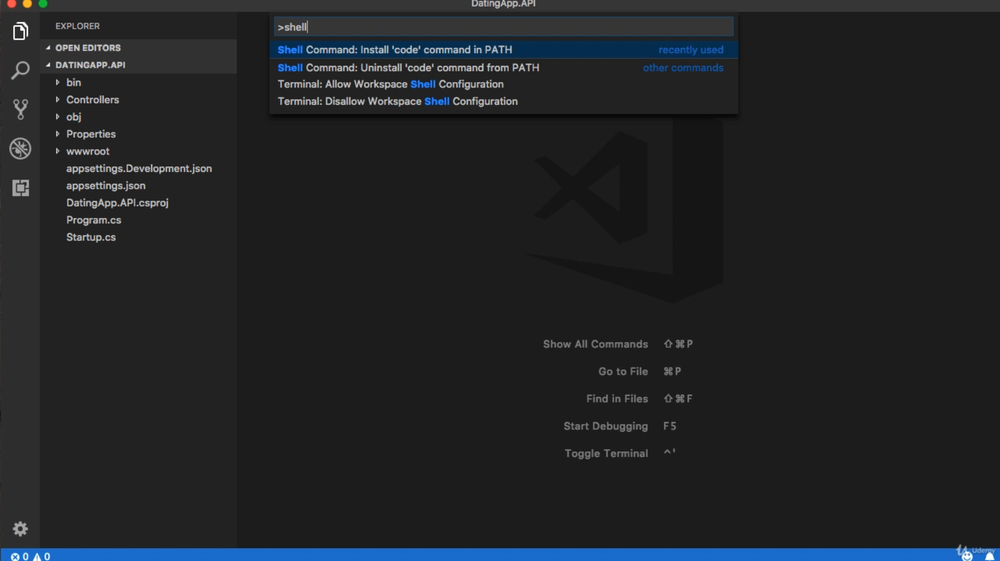Screen dimensions: 1000x561
Task: Open the Debug view icon
Action: pyautogui.click(x=20, y=149)
